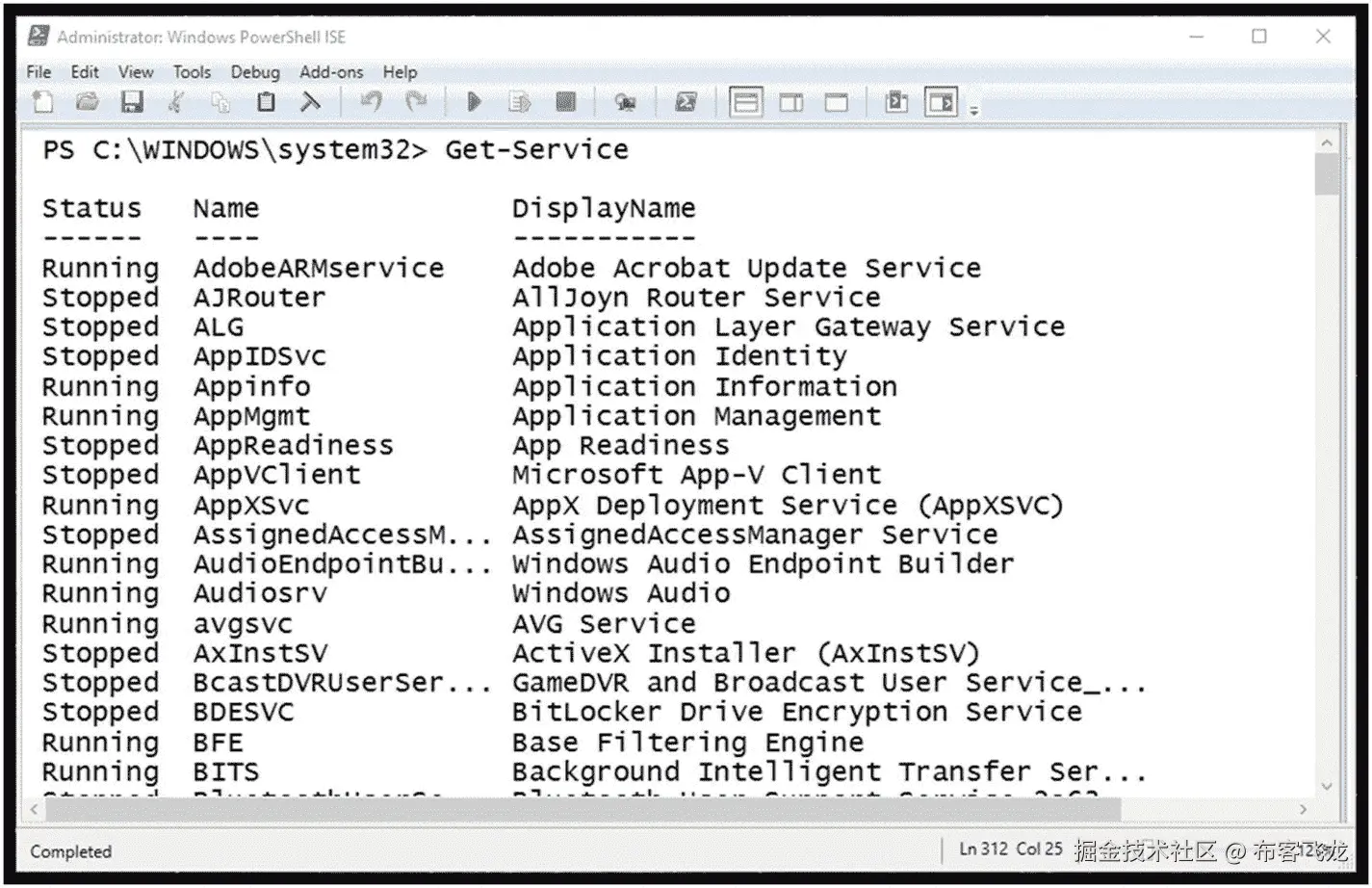Copy selection with the Copy icon
The height and width of the screenshot is (888, 1372).
click(x=221, y=102)
